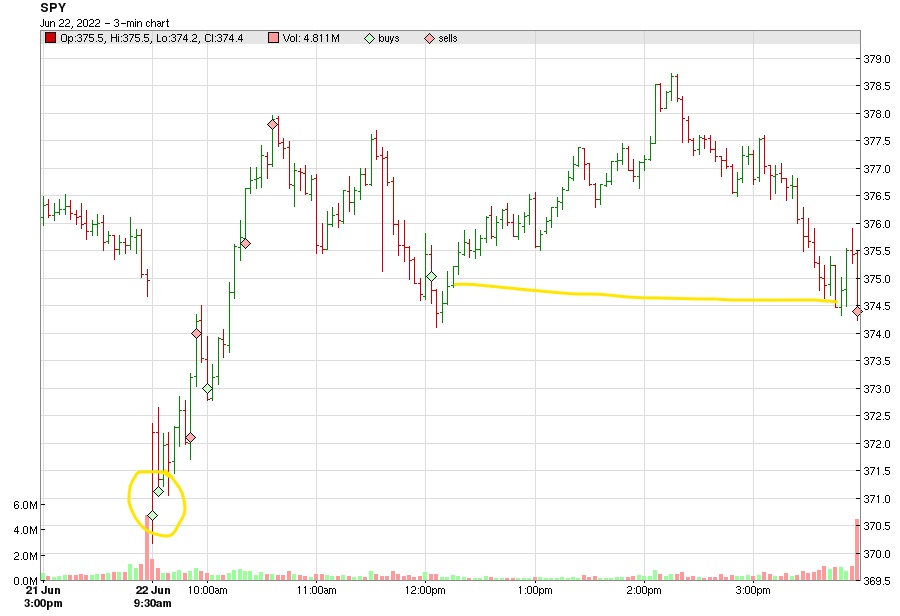The height and width of the screenshot is (616, 900).
Task: Select the sell marker near 375.6
Action: (245, 243)
